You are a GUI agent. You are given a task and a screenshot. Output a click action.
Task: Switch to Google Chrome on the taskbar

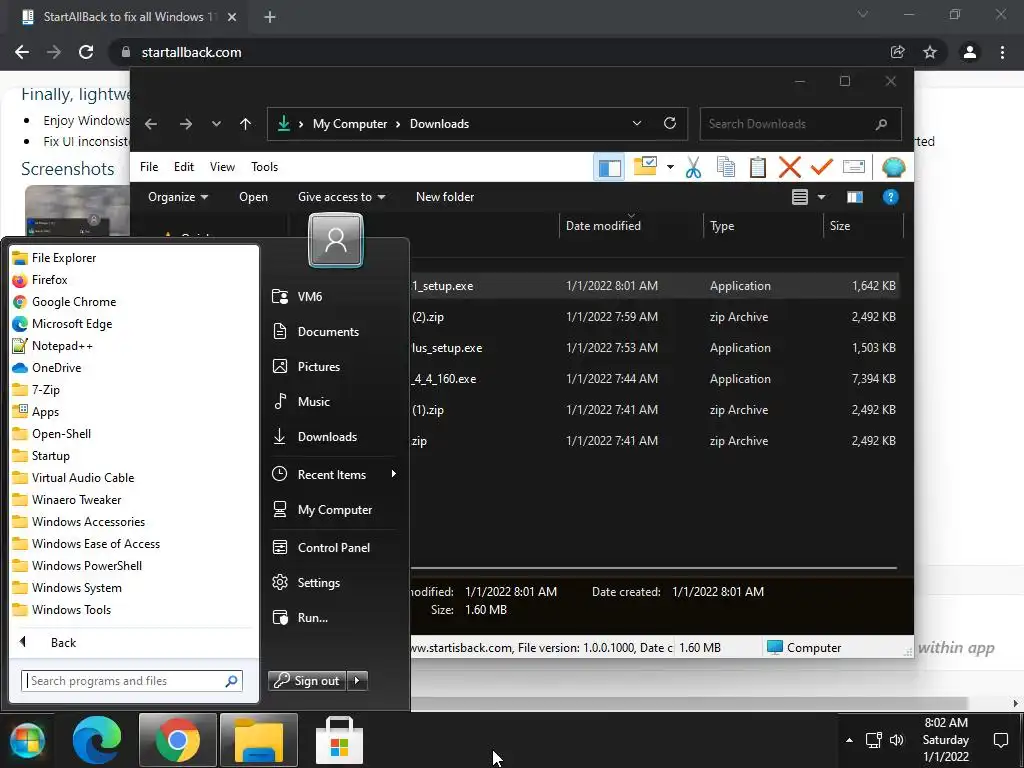177,741
